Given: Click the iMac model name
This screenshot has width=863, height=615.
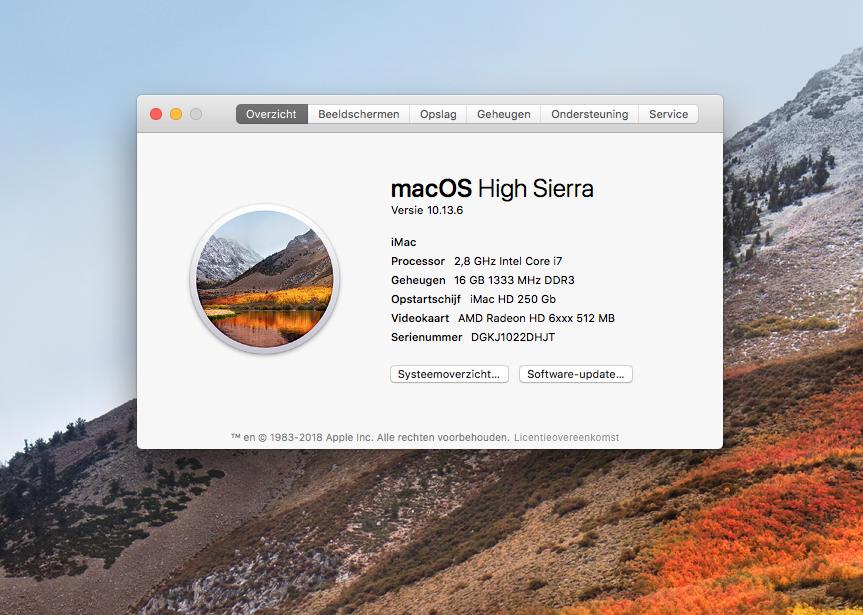Looking at the screenshot, I should coord(403,242).
